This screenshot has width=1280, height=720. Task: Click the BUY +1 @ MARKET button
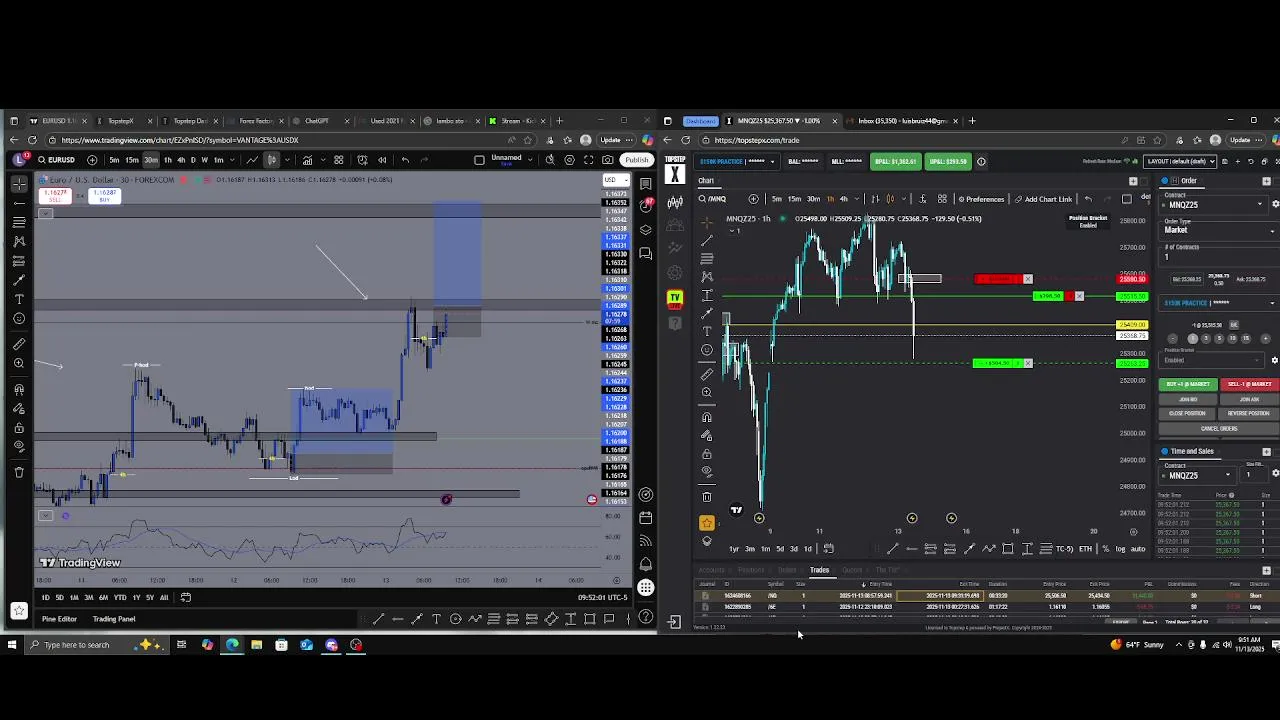(x=1188, y=385)
